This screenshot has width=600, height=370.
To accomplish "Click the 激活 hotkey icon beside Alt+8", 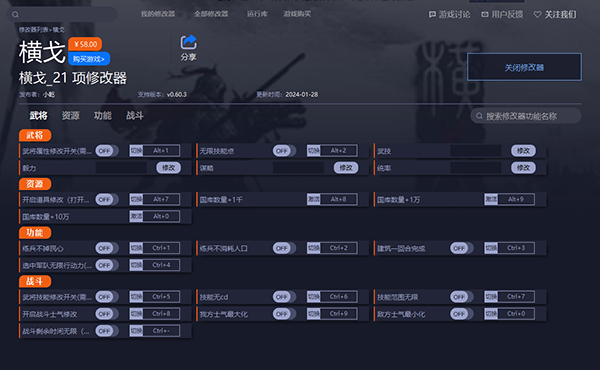I will coord(314,199).
